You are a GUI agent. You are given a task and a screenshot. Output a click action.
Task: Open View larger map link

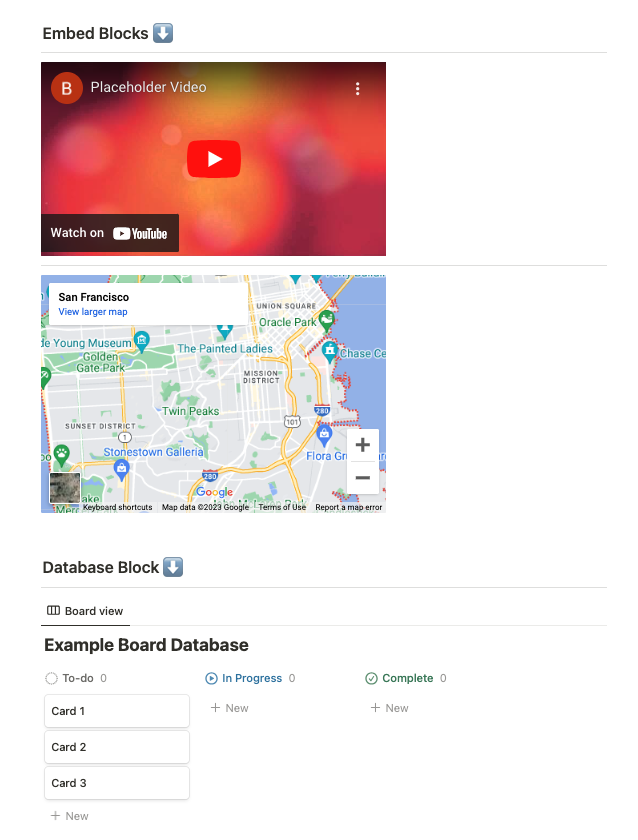[93, 312]
